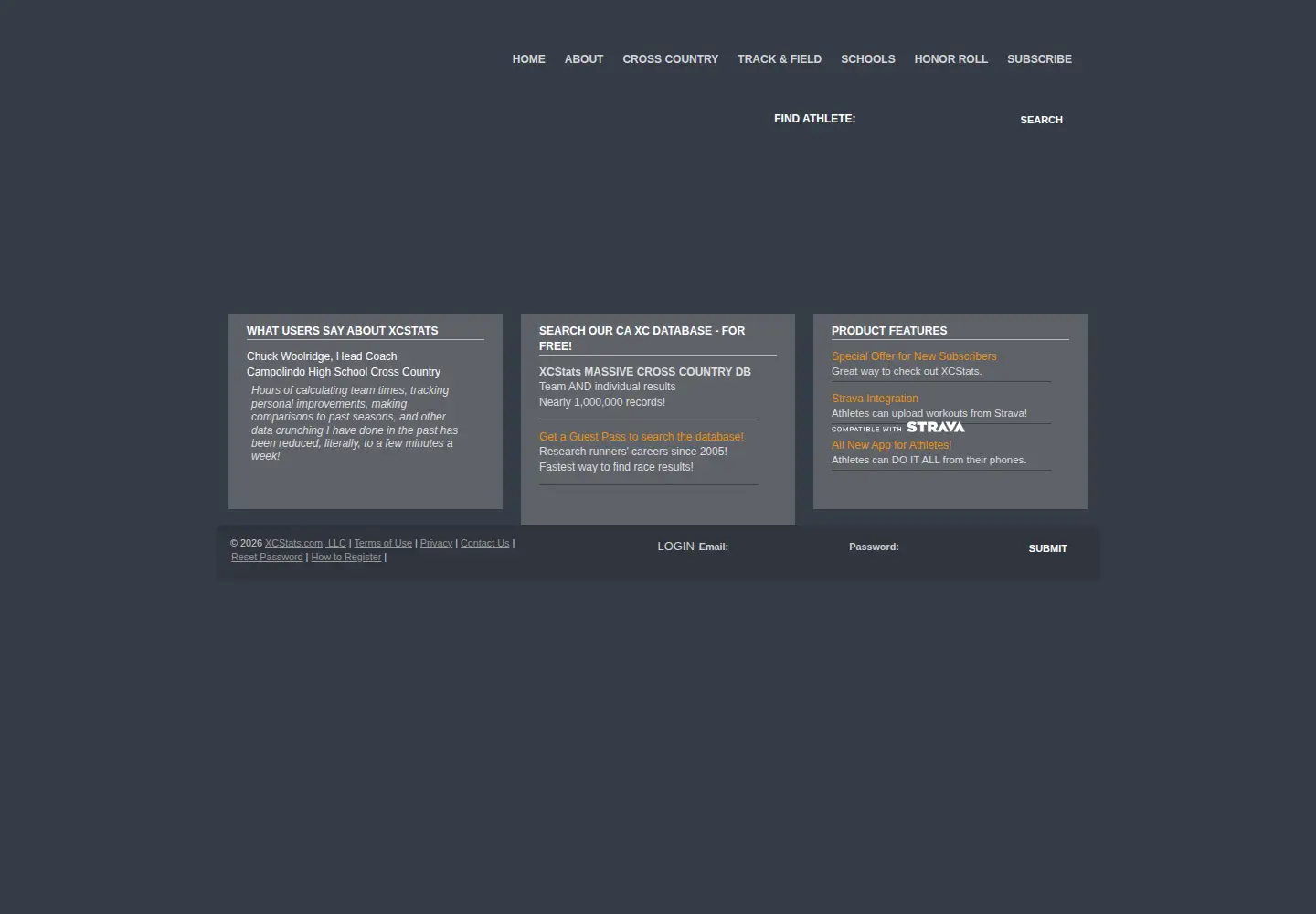The height and width of the screenshot is (914, 1316).
Task: Open the XCStats.com, LLC footer link
Action: (x=305, y=543)
